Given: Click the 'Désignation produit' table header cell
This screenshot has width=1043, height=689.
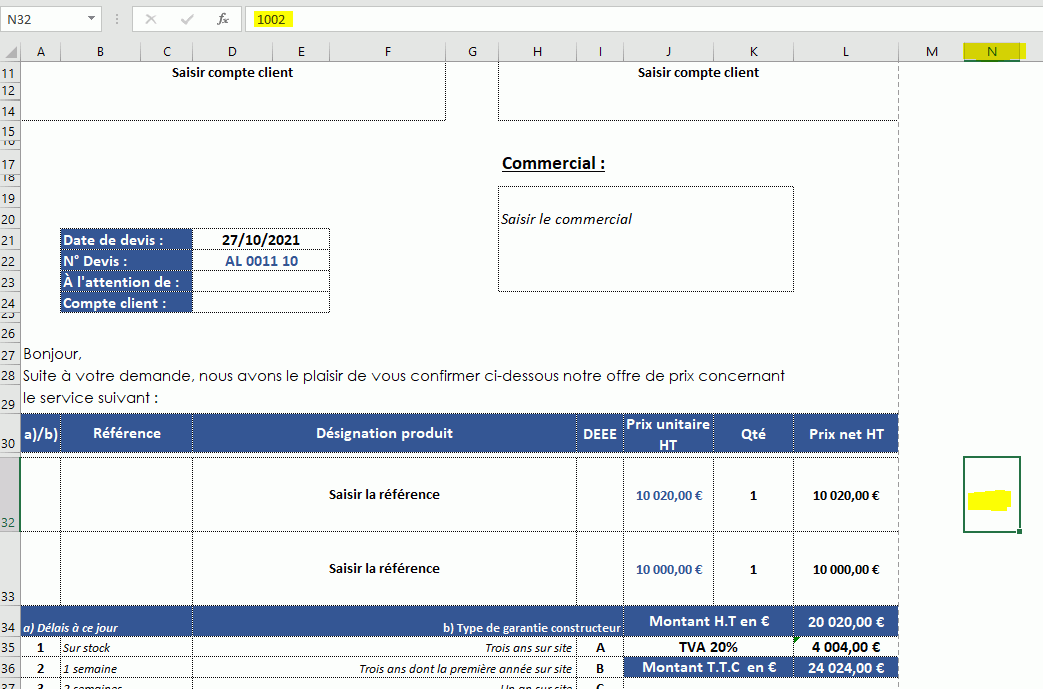Looking at the screenshot, I should (384, 433).
